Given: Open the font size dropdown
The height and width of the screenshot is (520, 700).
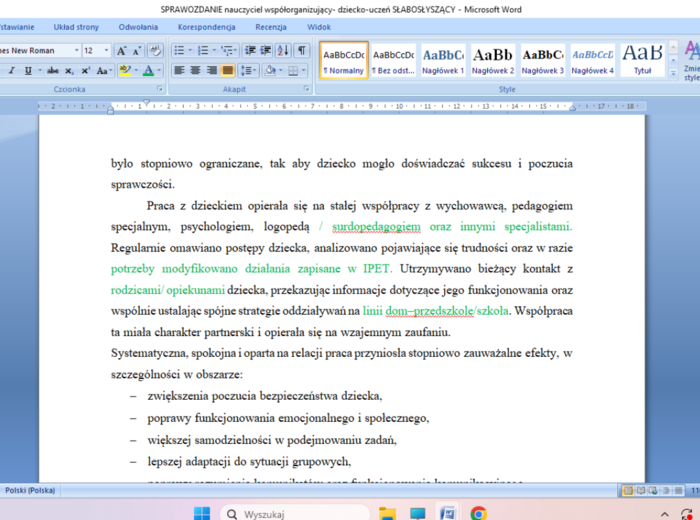Looking at the screenshot, I should pos(105,50).
